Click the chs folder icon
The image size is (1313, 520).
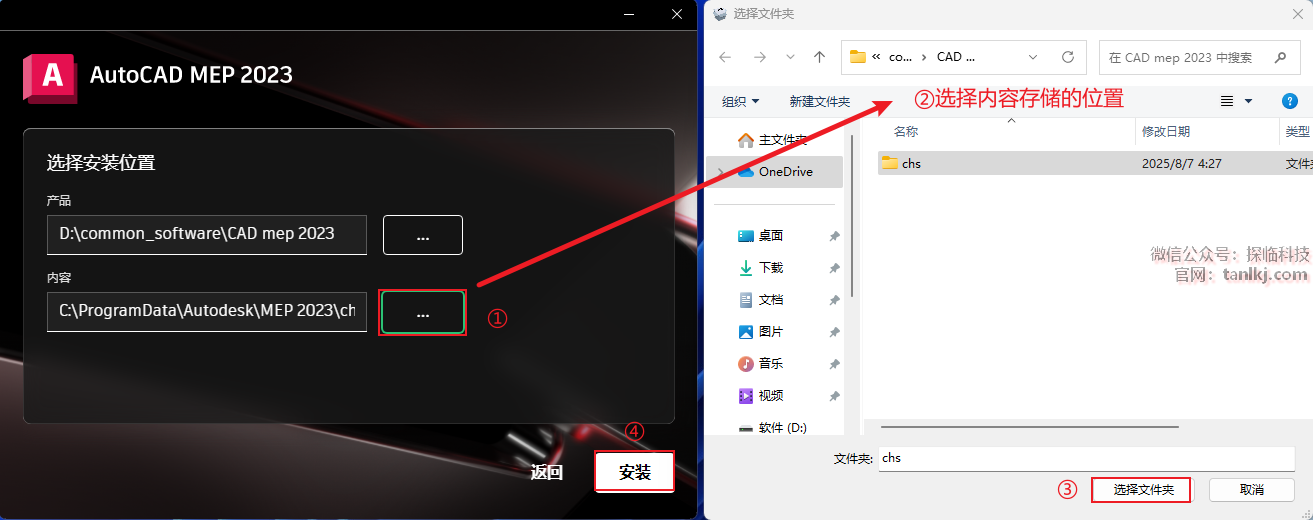[x=889, y=163]
